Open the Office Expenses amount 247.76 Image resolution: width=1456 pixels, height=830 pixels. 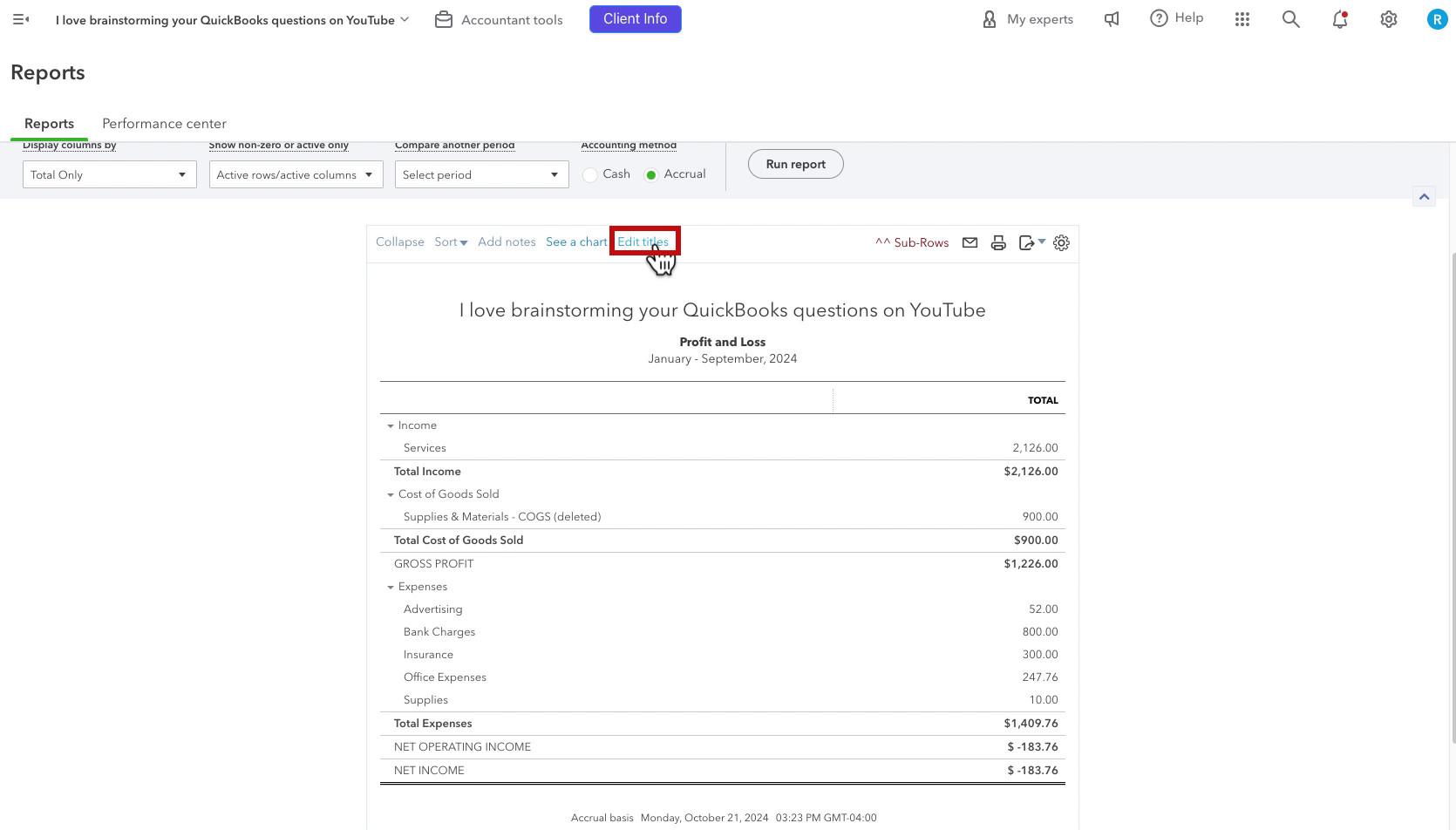point(1040,677)
